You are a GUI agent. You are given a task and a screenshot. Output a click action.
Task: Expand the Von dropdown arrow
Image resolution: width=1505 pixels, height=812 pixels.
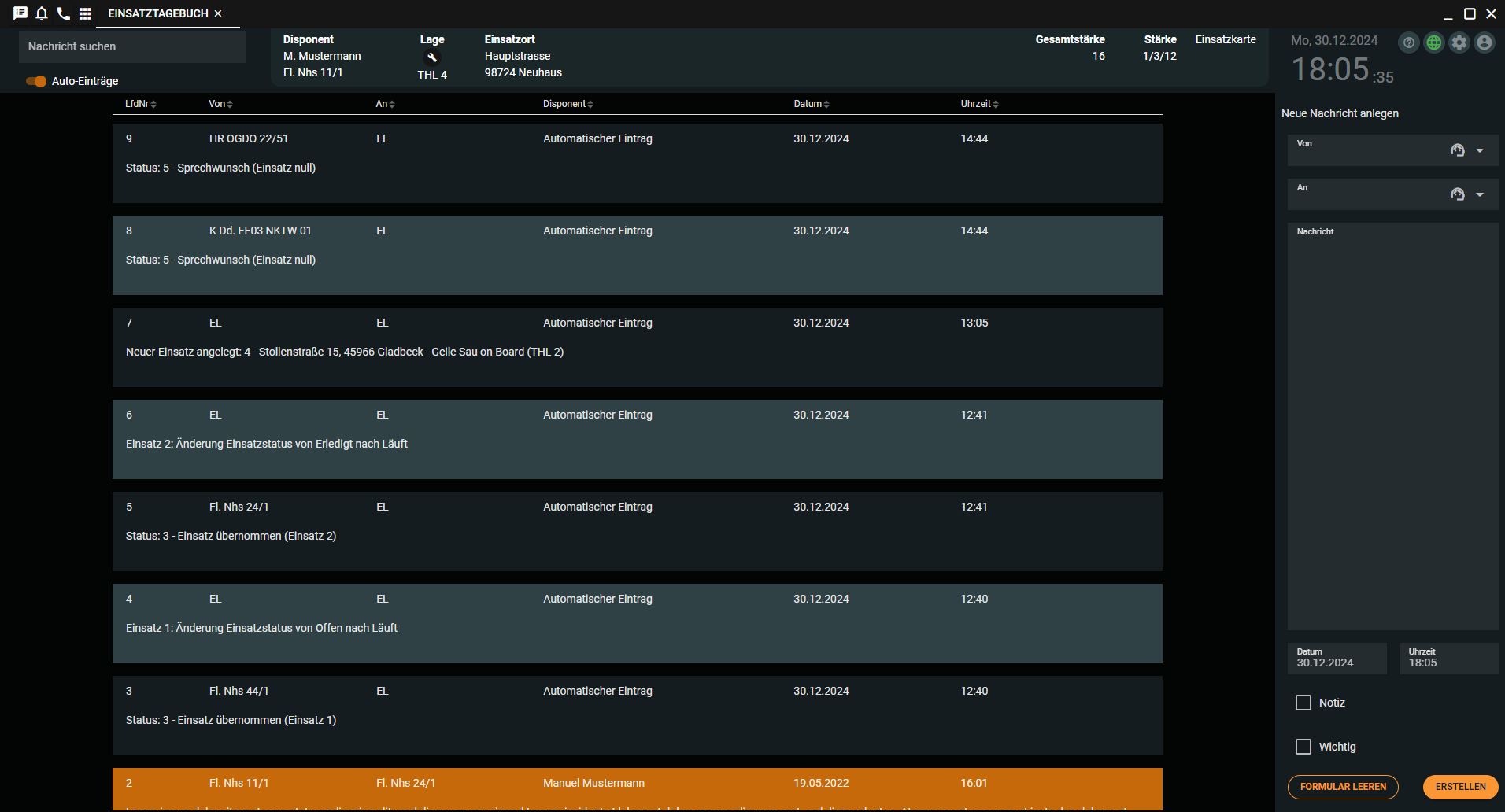pos(1480,150)
